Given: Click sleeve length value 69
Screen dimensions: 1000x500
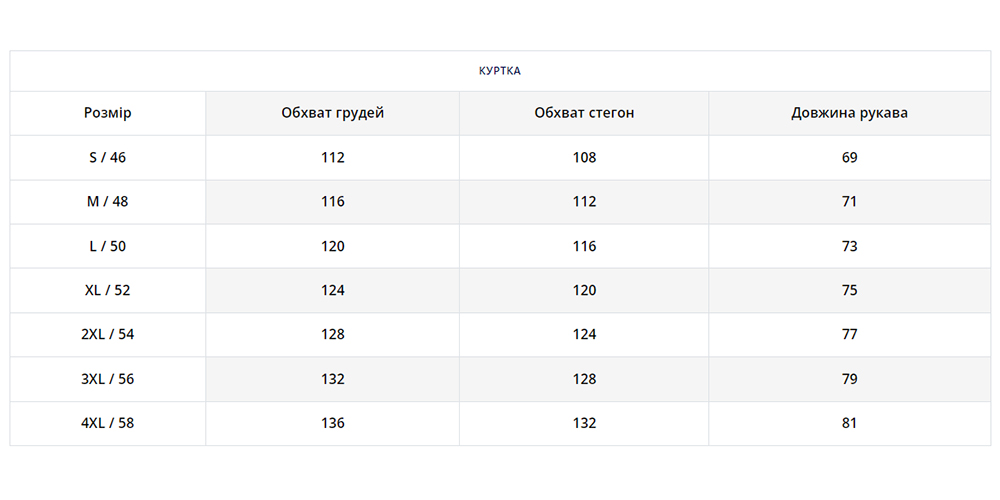Looking at the screenshot, I should click(850, 157).
